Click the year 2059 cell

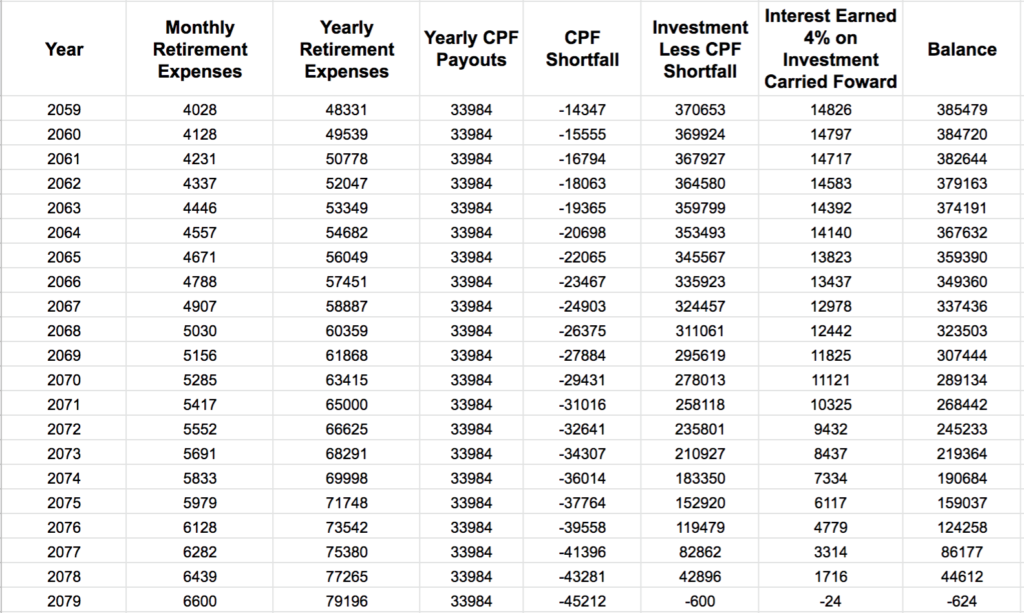[64, 109]
